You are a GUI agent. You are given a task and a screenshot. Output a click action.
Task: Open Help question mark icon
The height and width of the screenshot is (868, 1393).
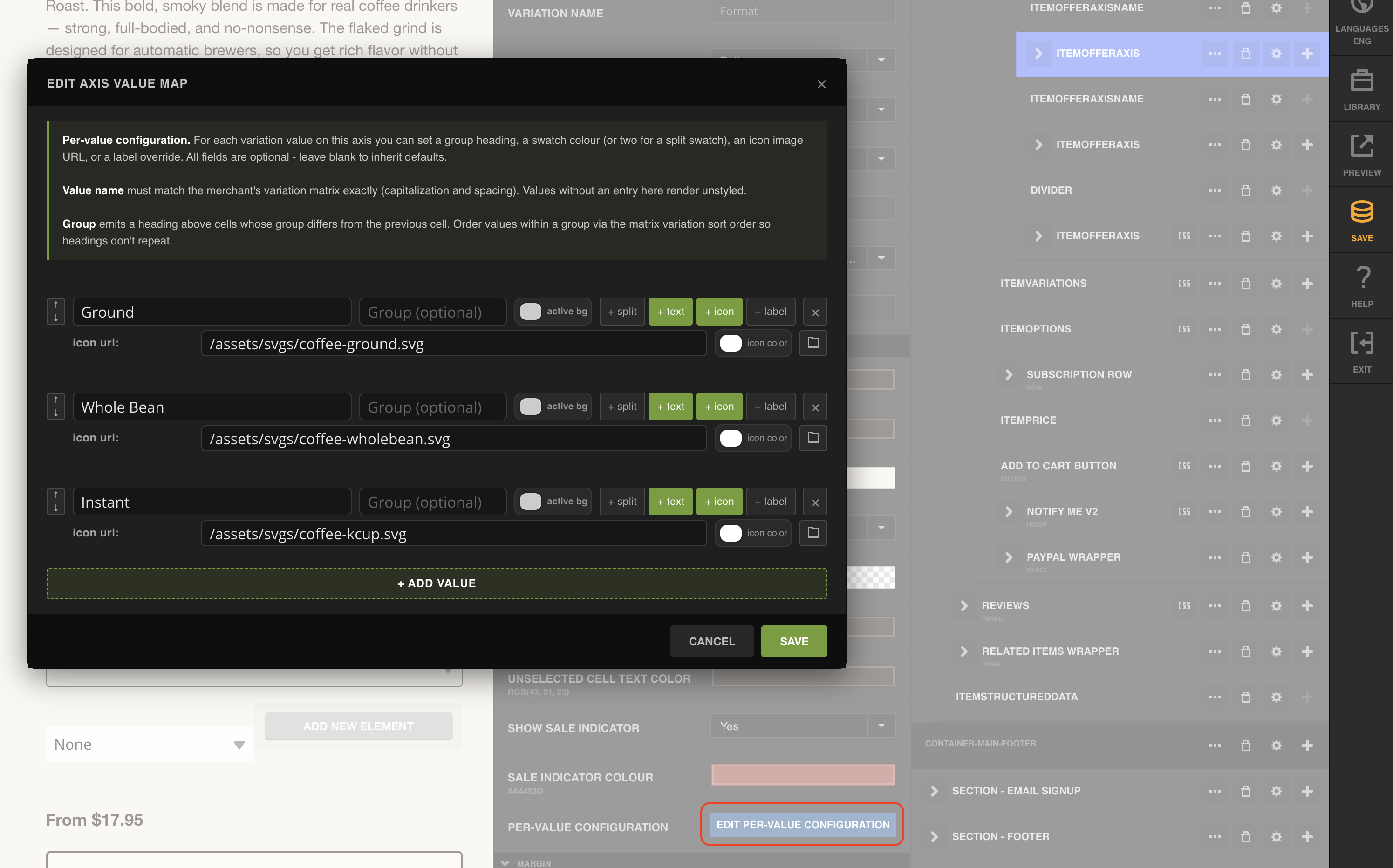click(1361, 278)
